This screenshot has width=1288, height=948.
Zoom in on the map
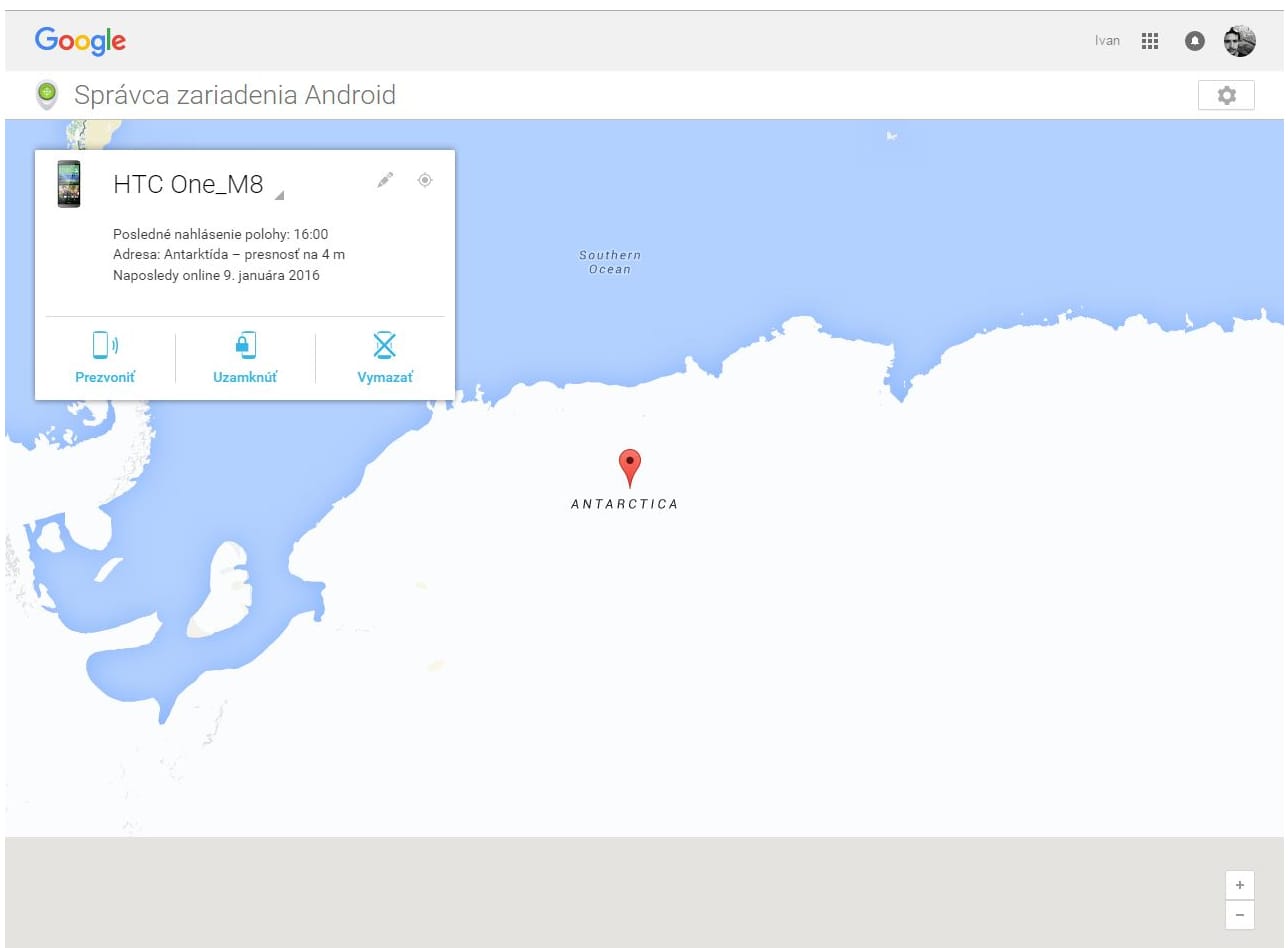(x=1239, y=885)
